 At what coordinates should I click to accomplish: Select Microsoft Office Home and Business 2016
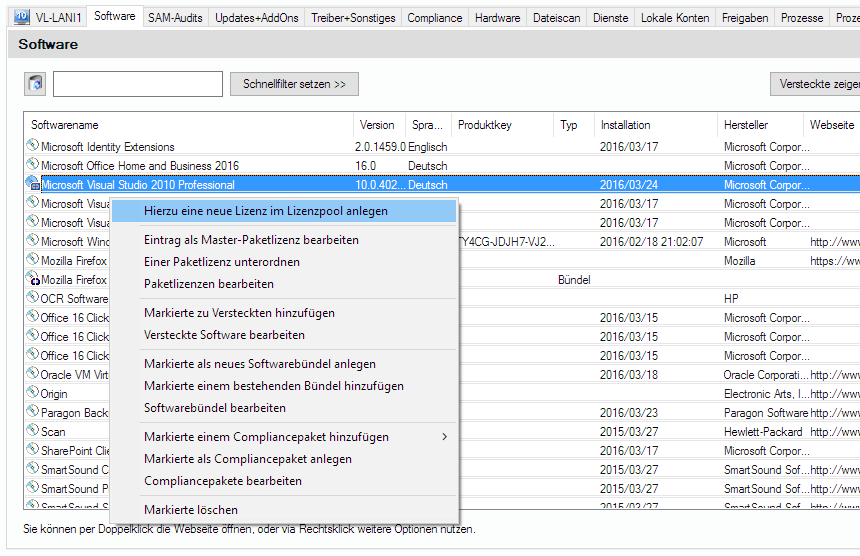(x=442, y=166)
